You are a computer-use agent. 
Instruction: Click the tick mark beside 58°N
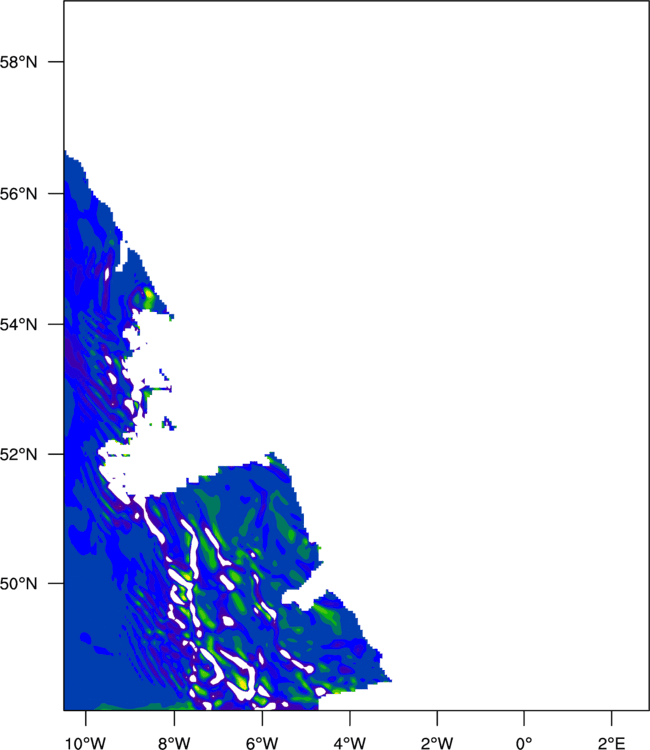click(56, 62)
